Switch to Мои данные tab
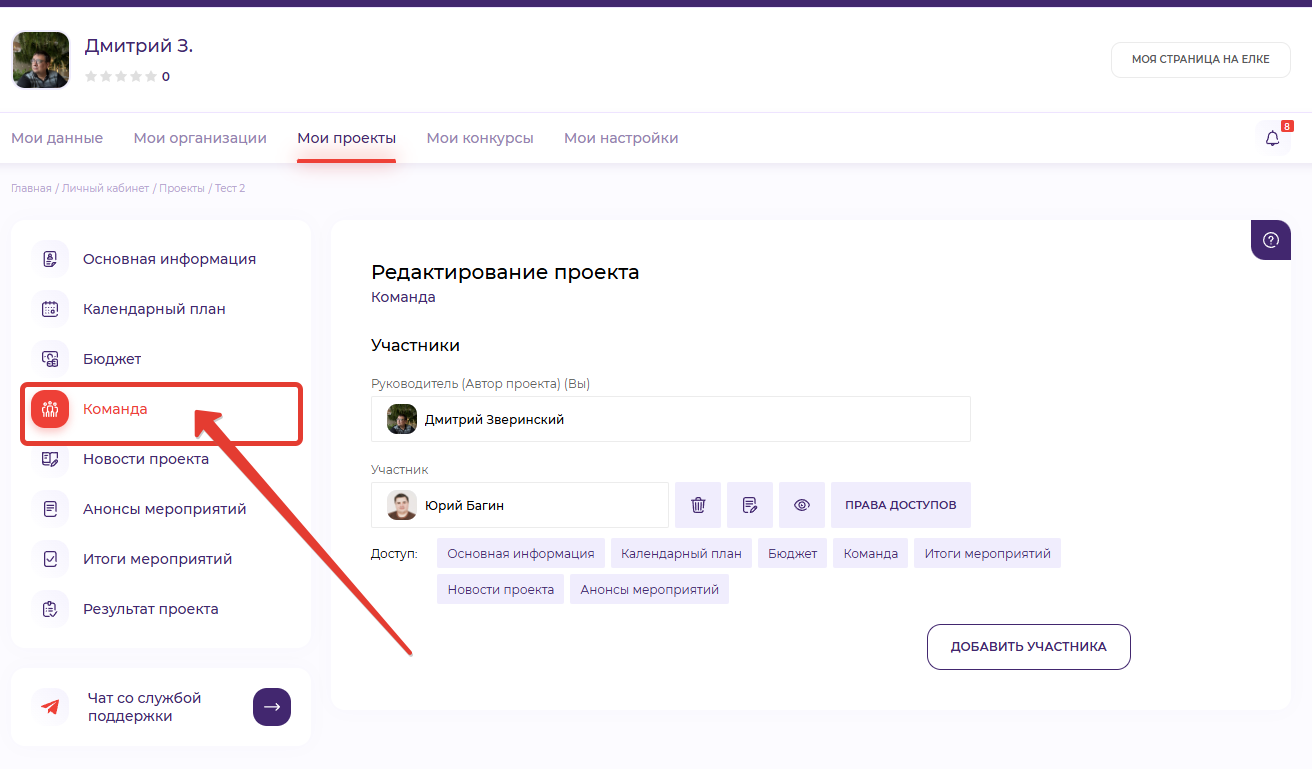Image resolution: width=1312 pixels, height=769 pixels. coord(57,138)
